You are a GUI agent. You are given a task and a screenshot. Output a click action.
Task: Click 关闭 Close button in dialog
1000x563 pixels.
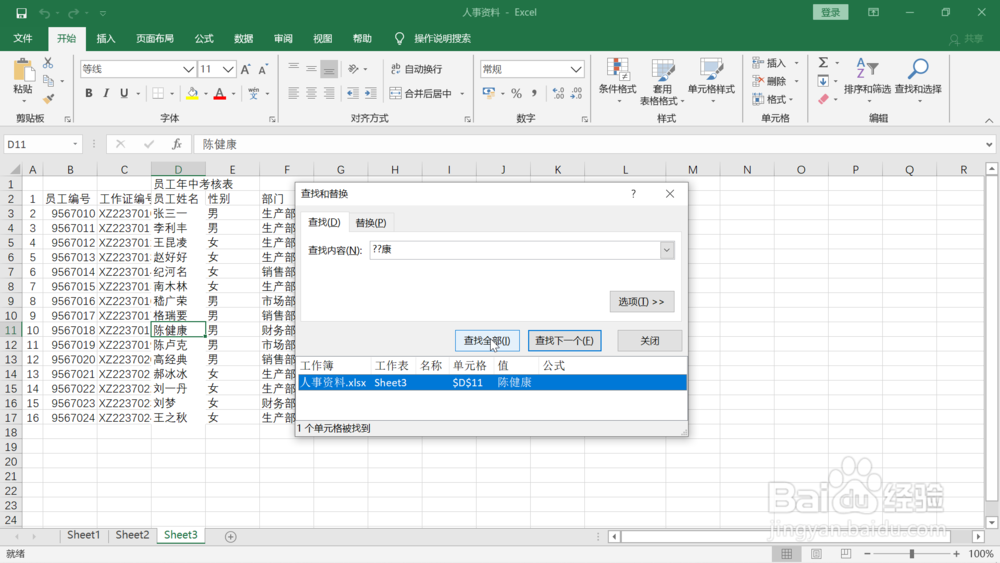click(649, 340)
